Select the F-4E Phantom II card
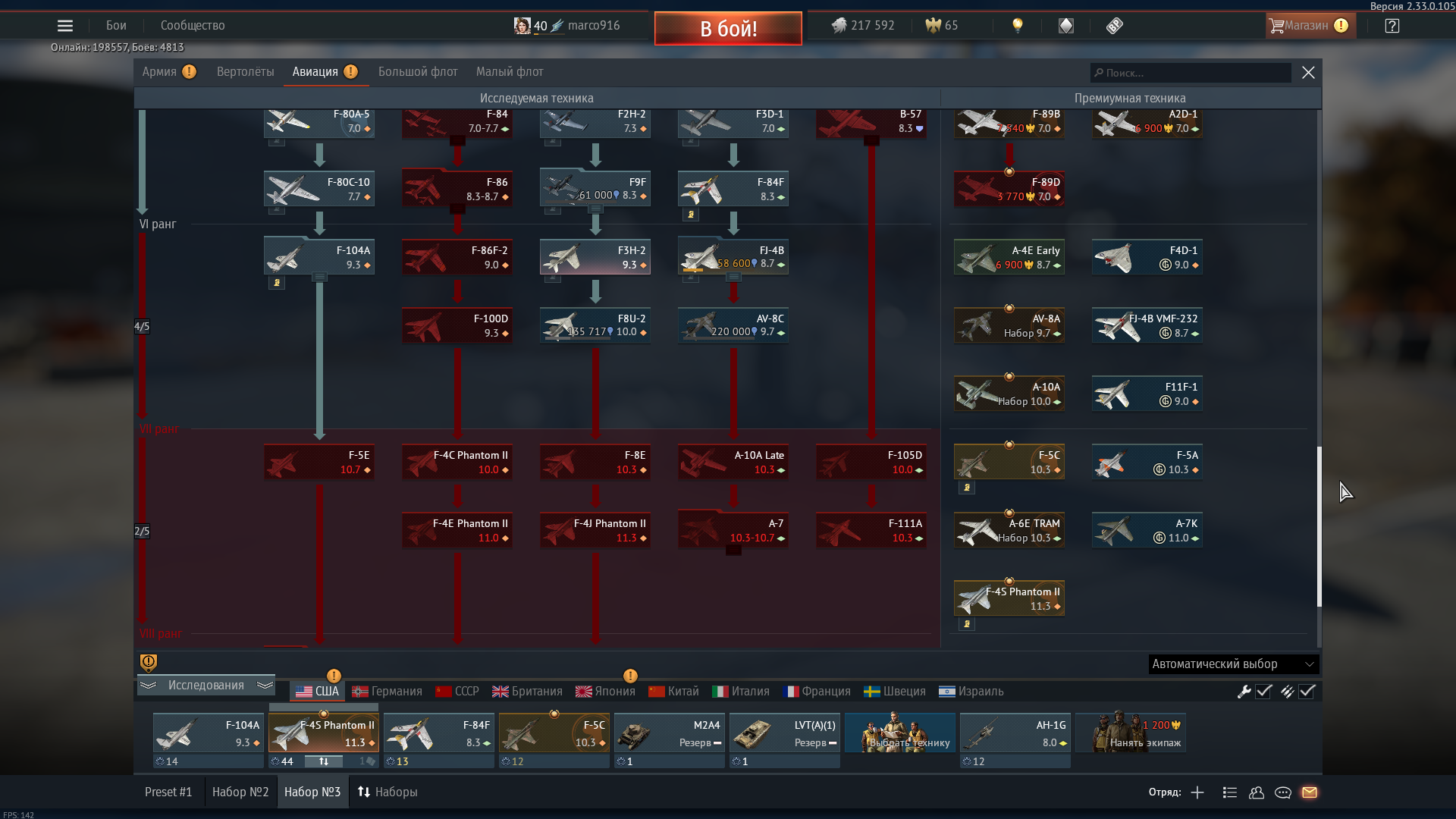 click(x=457, y=530)
